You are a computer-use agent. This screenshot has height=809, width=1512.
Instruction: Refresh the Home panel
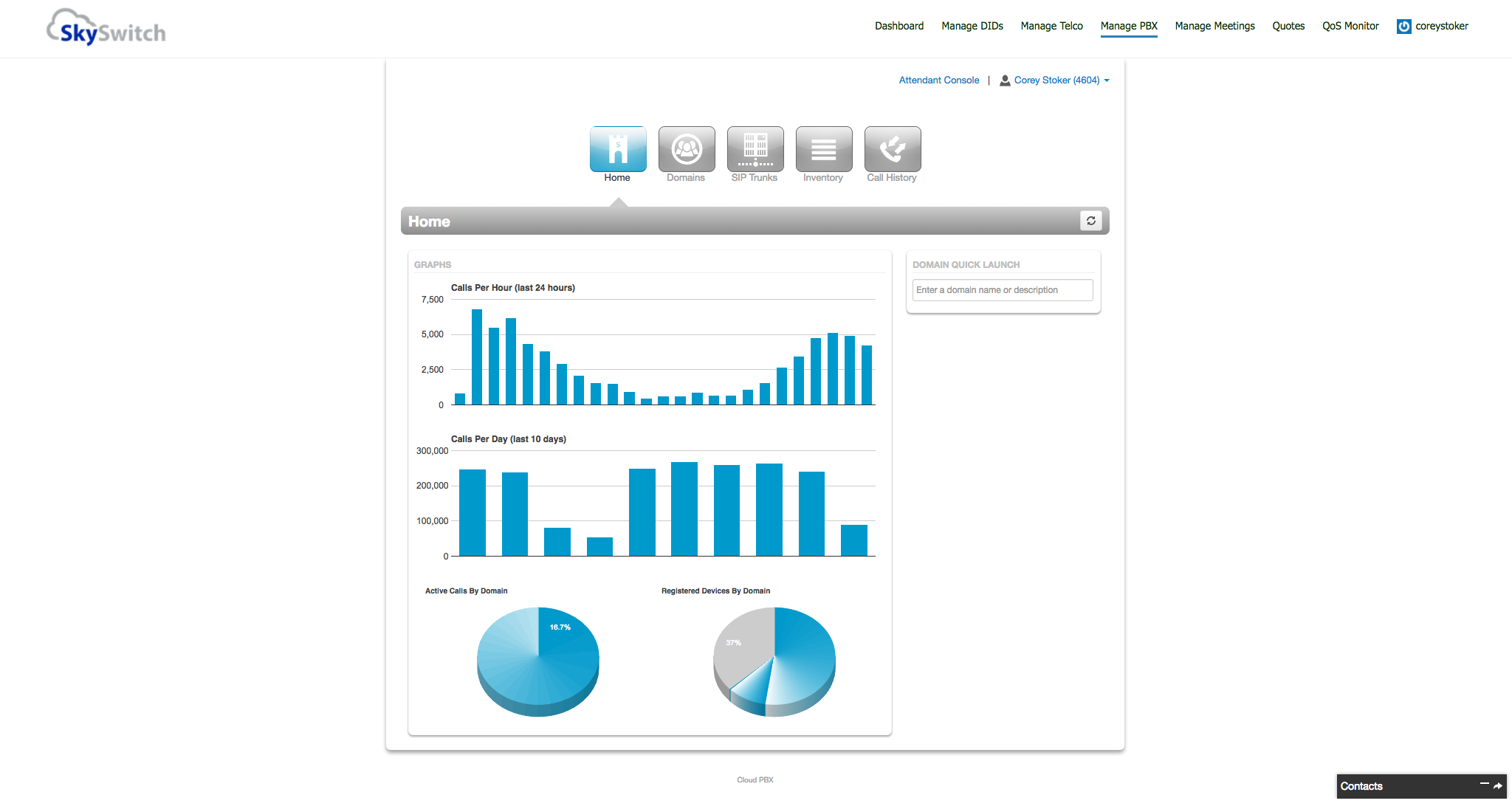[1091, 220]
